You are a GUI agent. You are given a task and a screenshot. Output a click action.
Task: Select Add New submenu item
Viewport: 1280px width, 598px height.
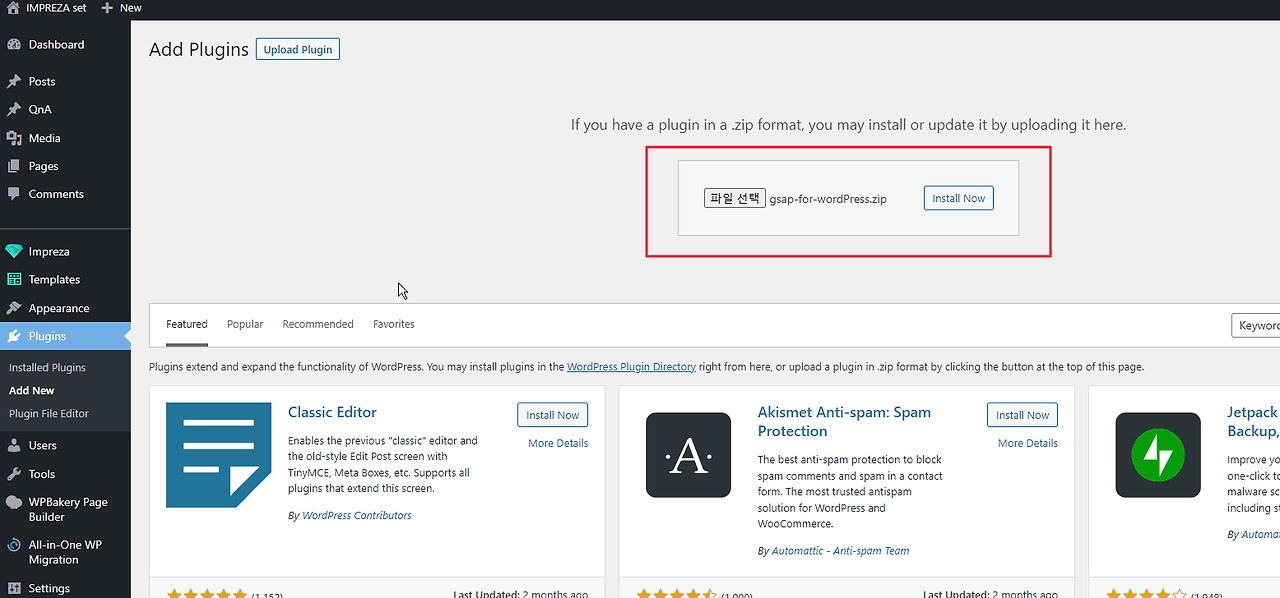coord(32,391)
